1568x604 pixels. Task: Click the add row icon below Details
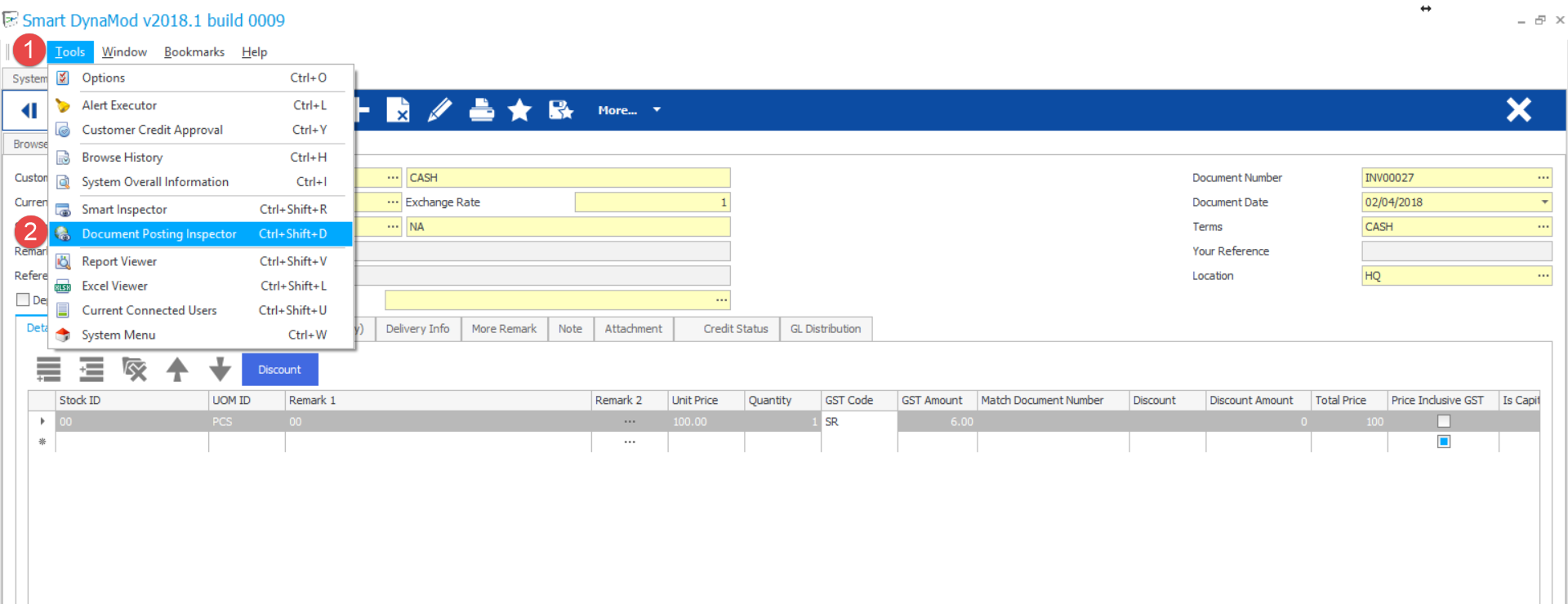tap(49, 370)
